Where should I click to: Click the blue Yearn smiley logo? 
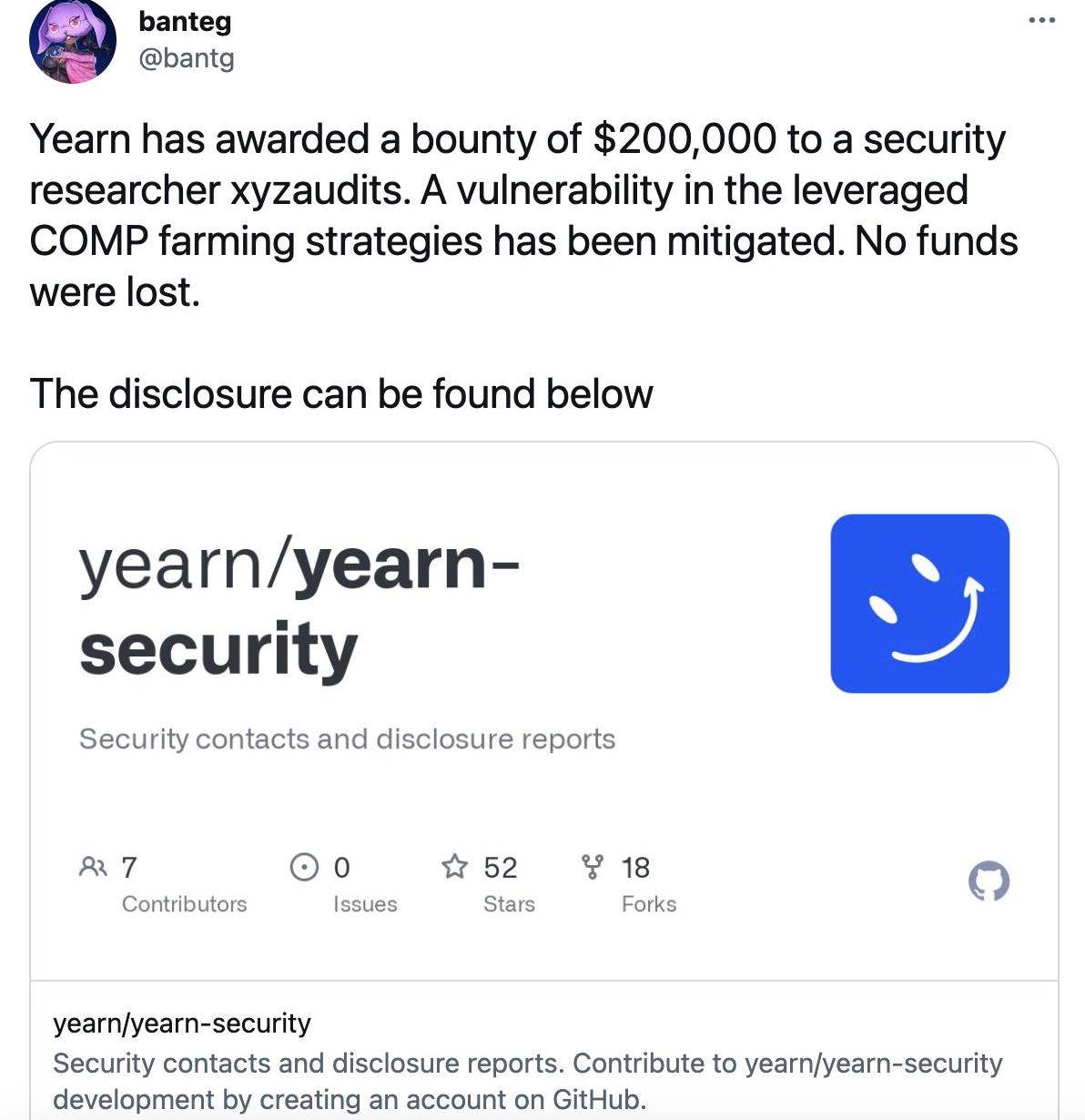point(919,604)
